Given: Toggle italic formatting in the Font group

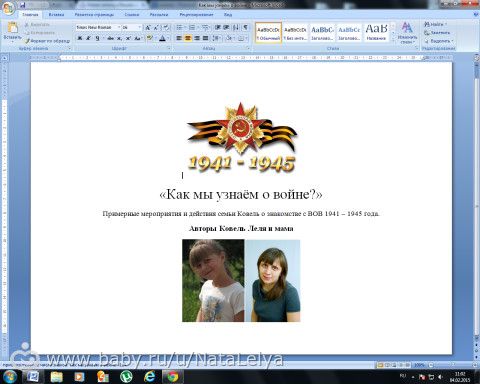Looking at the screenshot, I should coord(88,38).
